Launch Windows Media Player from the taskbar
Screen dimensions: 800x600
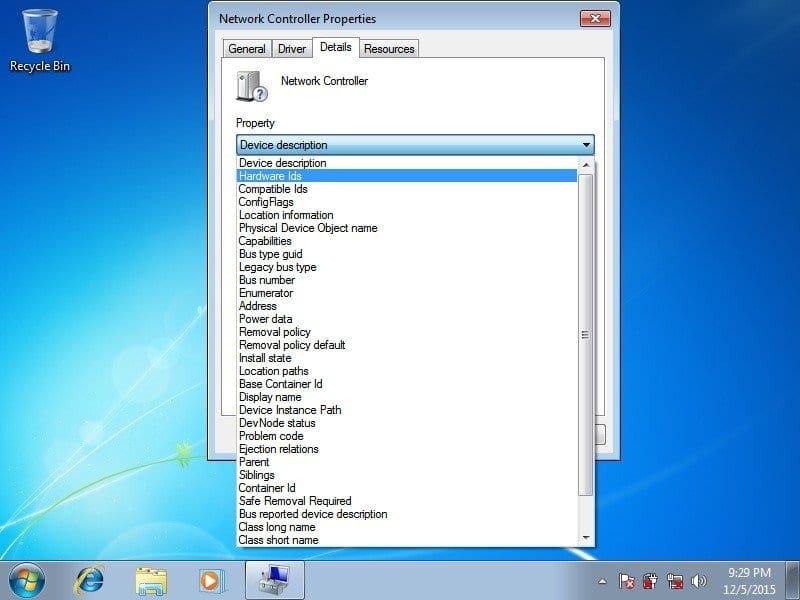click(x=211, y=581)
